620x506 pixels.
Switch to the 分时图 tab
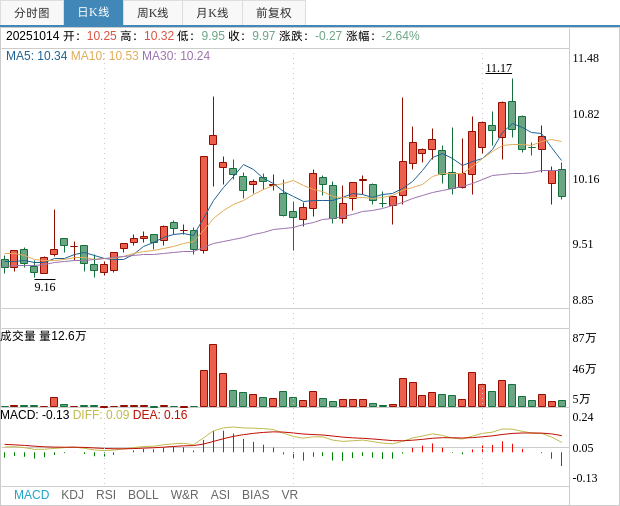32,13
